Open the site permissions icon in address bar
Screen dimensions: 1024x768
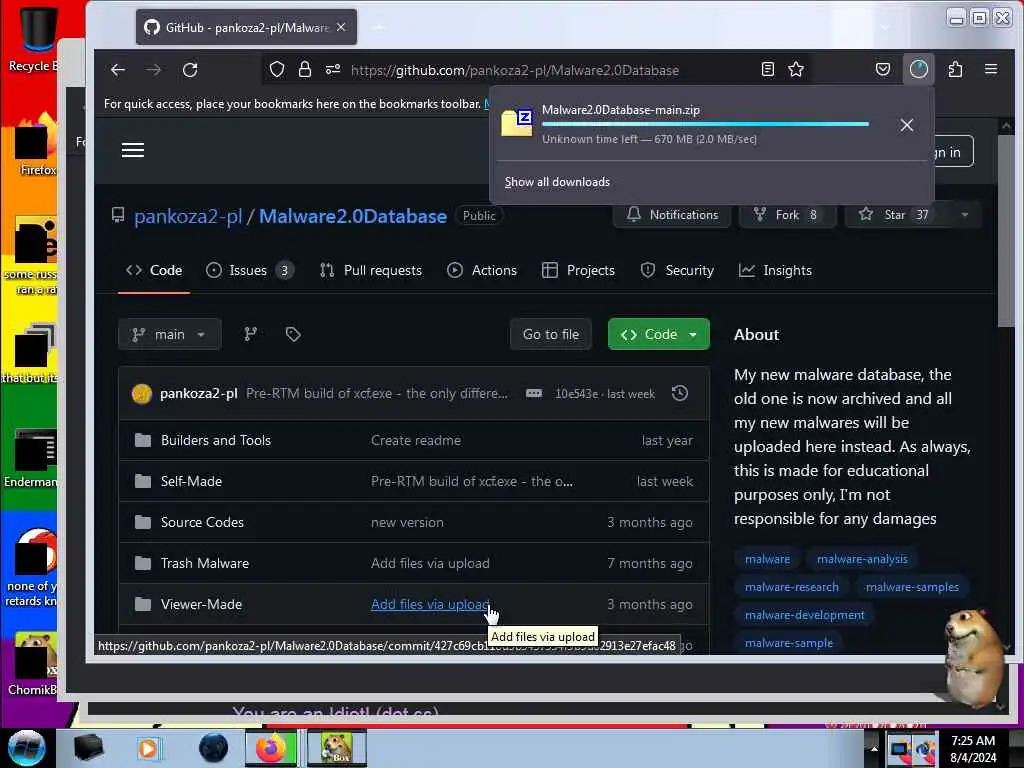point(333,69)
